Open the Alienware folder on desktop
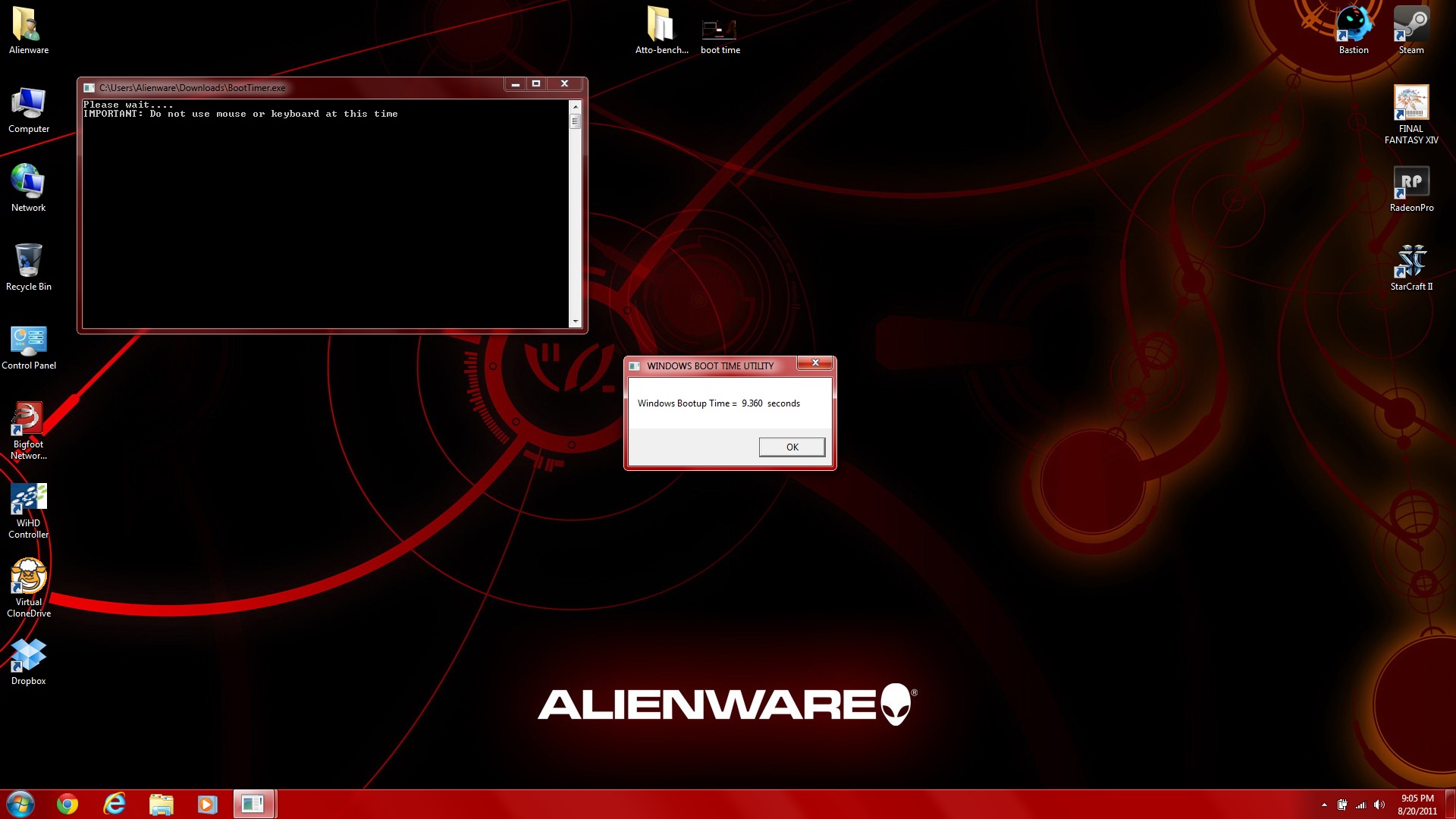The height and width of the screenshot is (819, 1456). point(28,30)
